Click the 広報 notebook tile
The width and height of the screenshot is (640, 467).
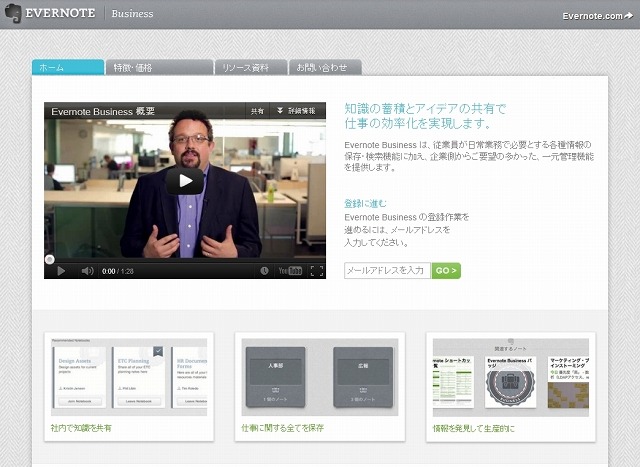363,377
